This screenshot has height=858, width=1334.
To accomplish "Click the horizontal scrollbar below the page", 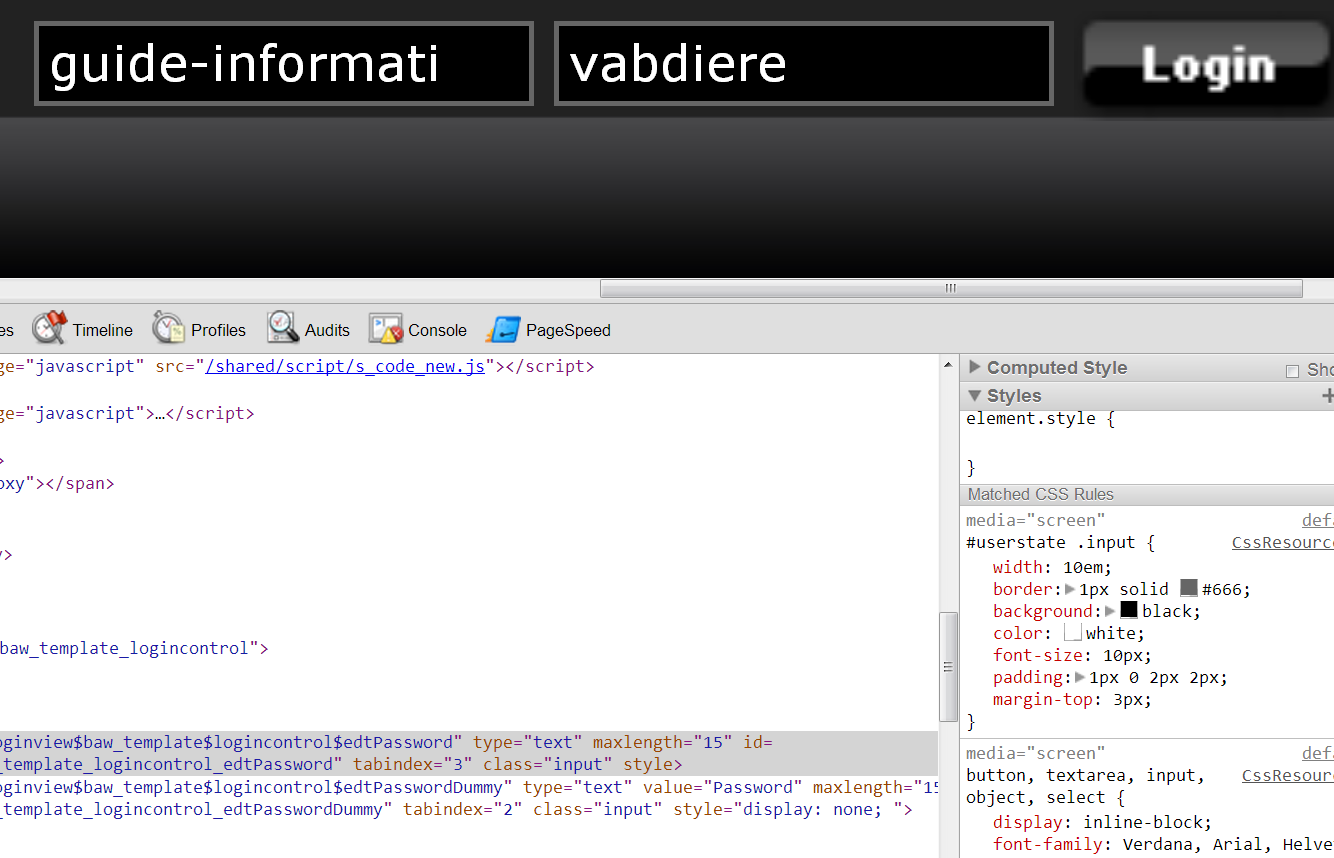I will (951, 288).
